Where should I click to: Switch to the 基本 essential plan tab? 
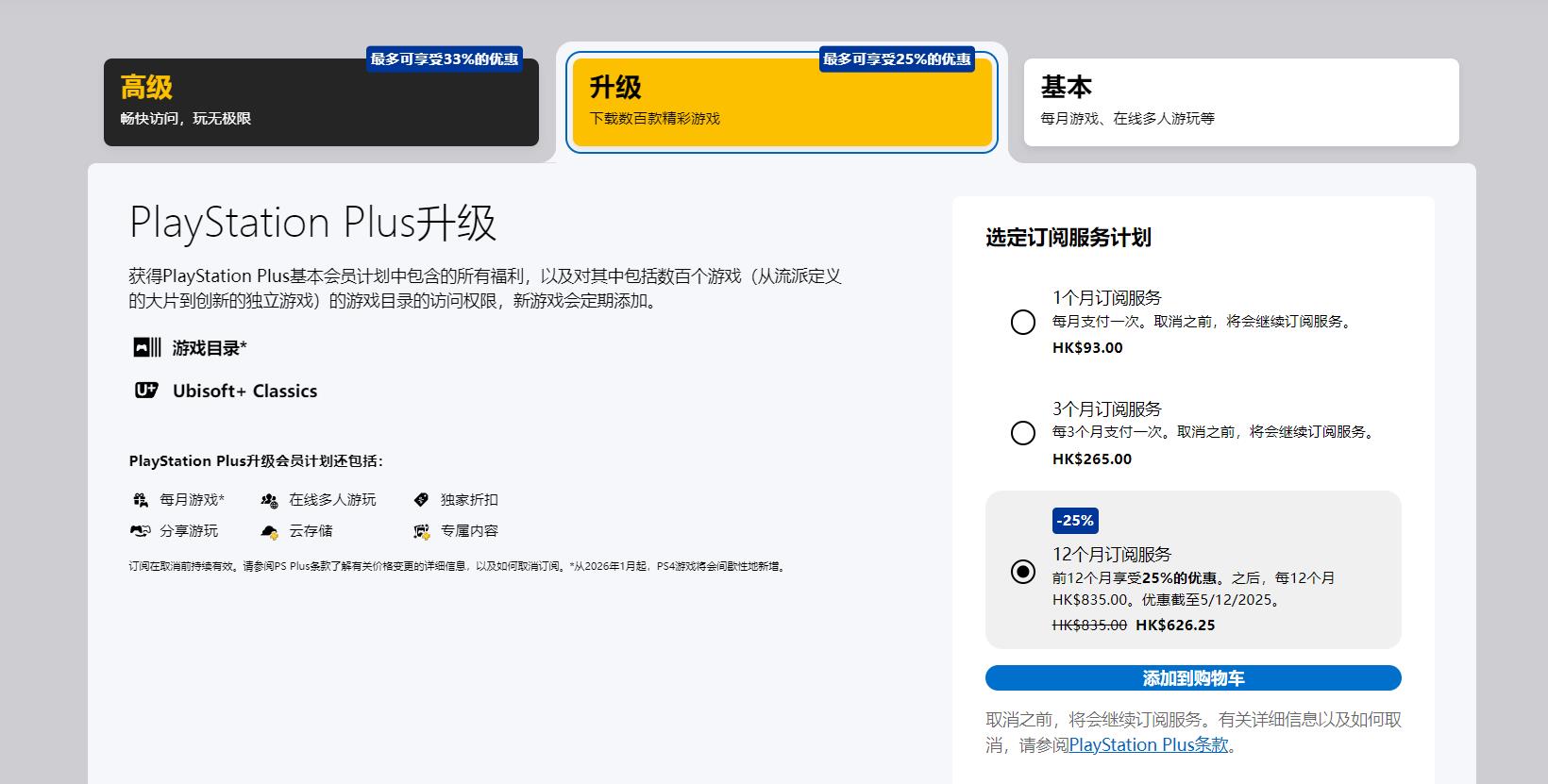[1241, 103]
